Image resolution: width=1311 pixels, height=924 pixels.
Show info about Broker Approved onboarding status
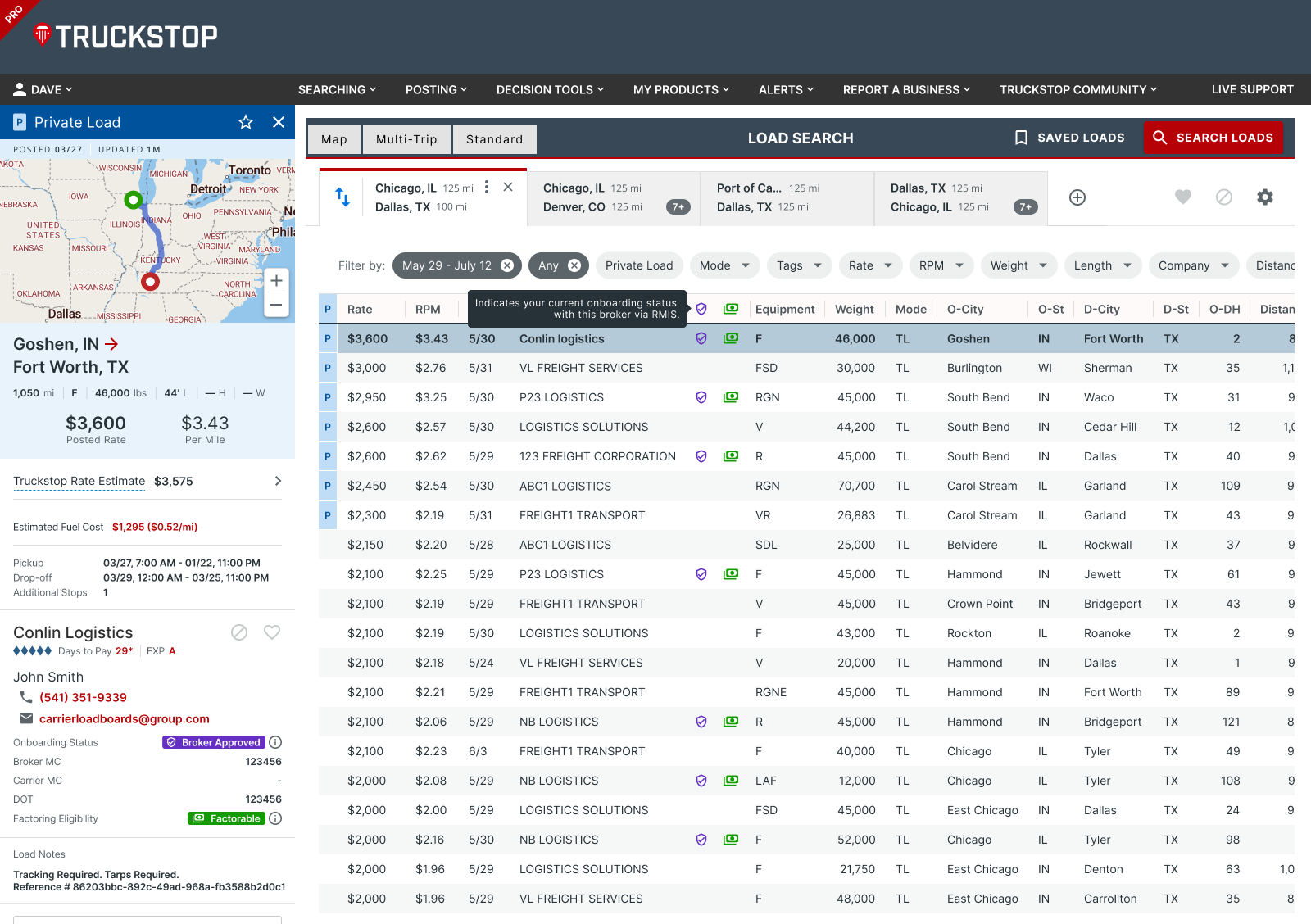tap(276, 742)
